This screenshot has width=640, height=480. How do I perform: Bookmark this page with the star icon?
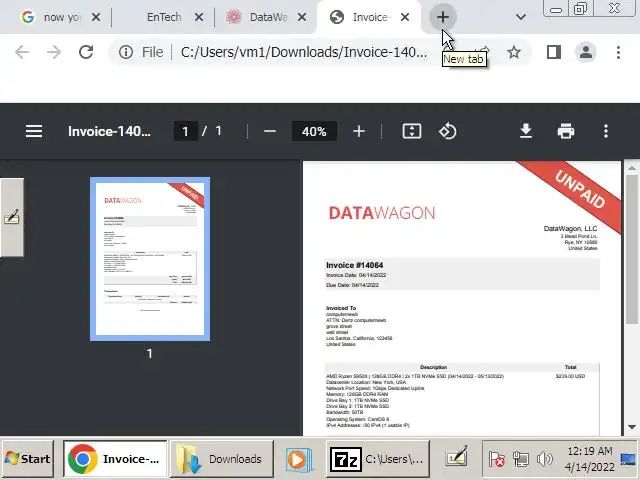click(x=514, y=52)
